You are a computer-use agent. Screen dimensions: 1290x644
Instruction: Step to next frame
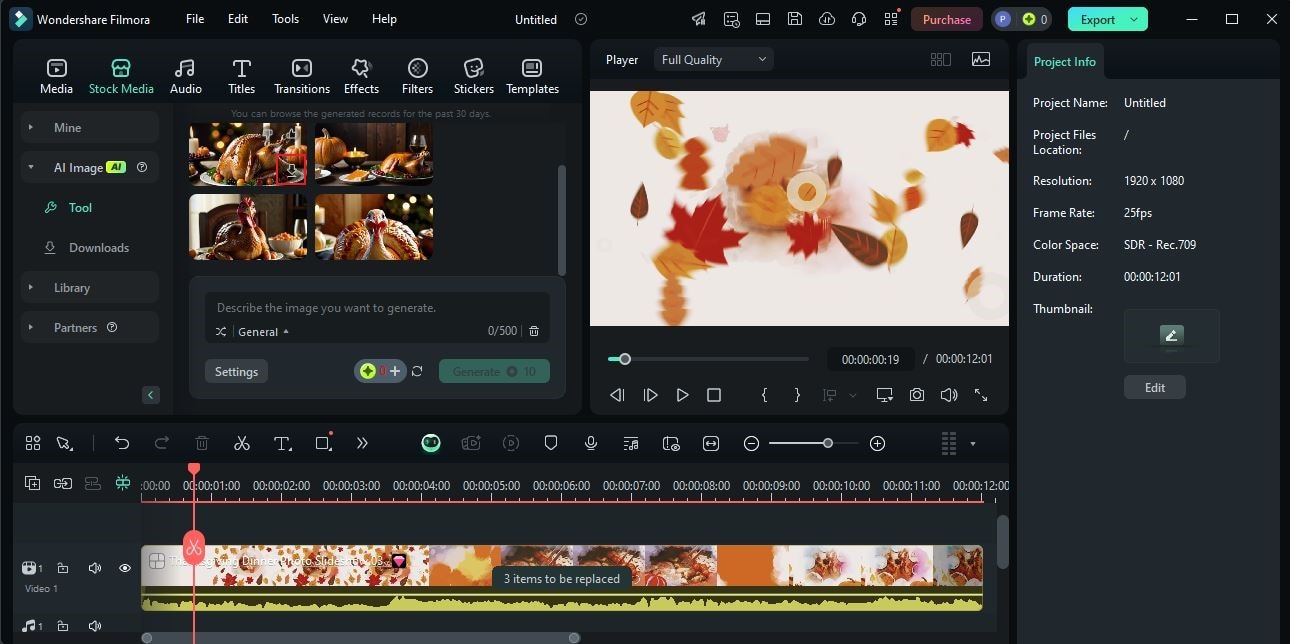(x=650, y=395)
